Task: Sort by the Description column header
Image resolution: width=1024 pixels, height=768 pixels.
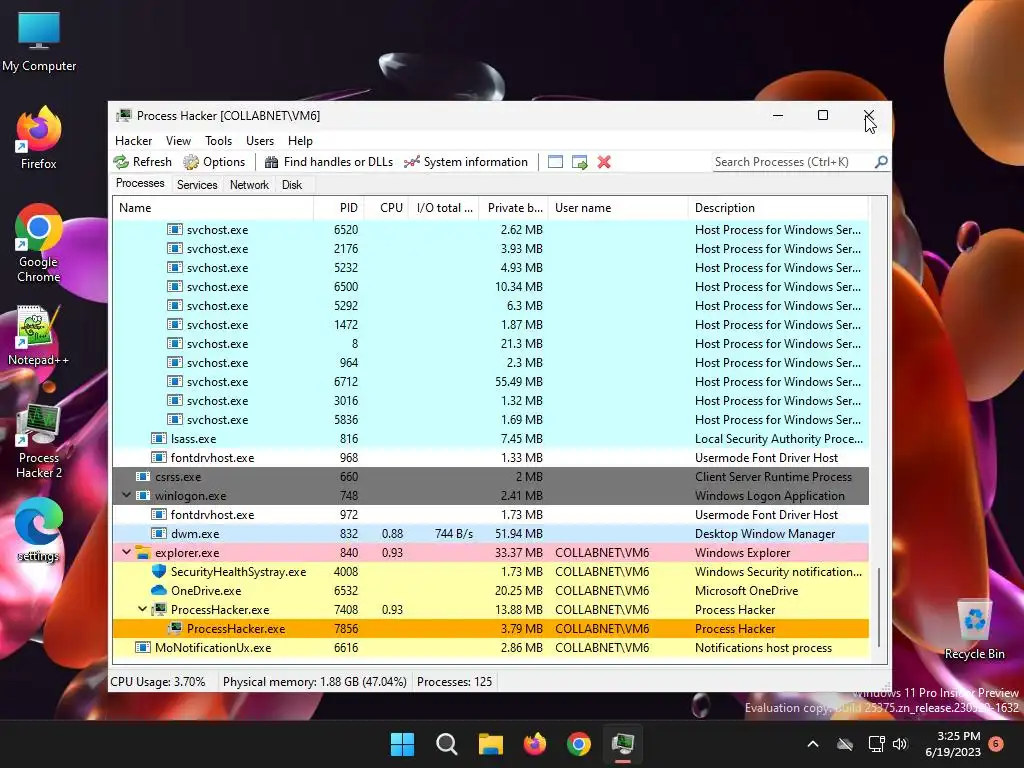Action: point(778,208)
